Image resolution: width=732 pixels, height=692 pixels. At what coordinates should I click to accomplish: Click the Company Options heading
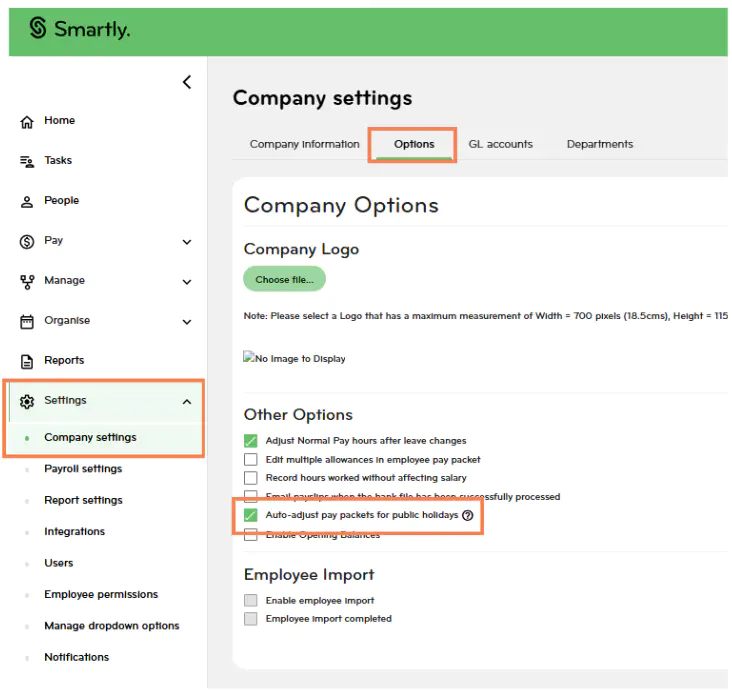(x=341, y=205)
